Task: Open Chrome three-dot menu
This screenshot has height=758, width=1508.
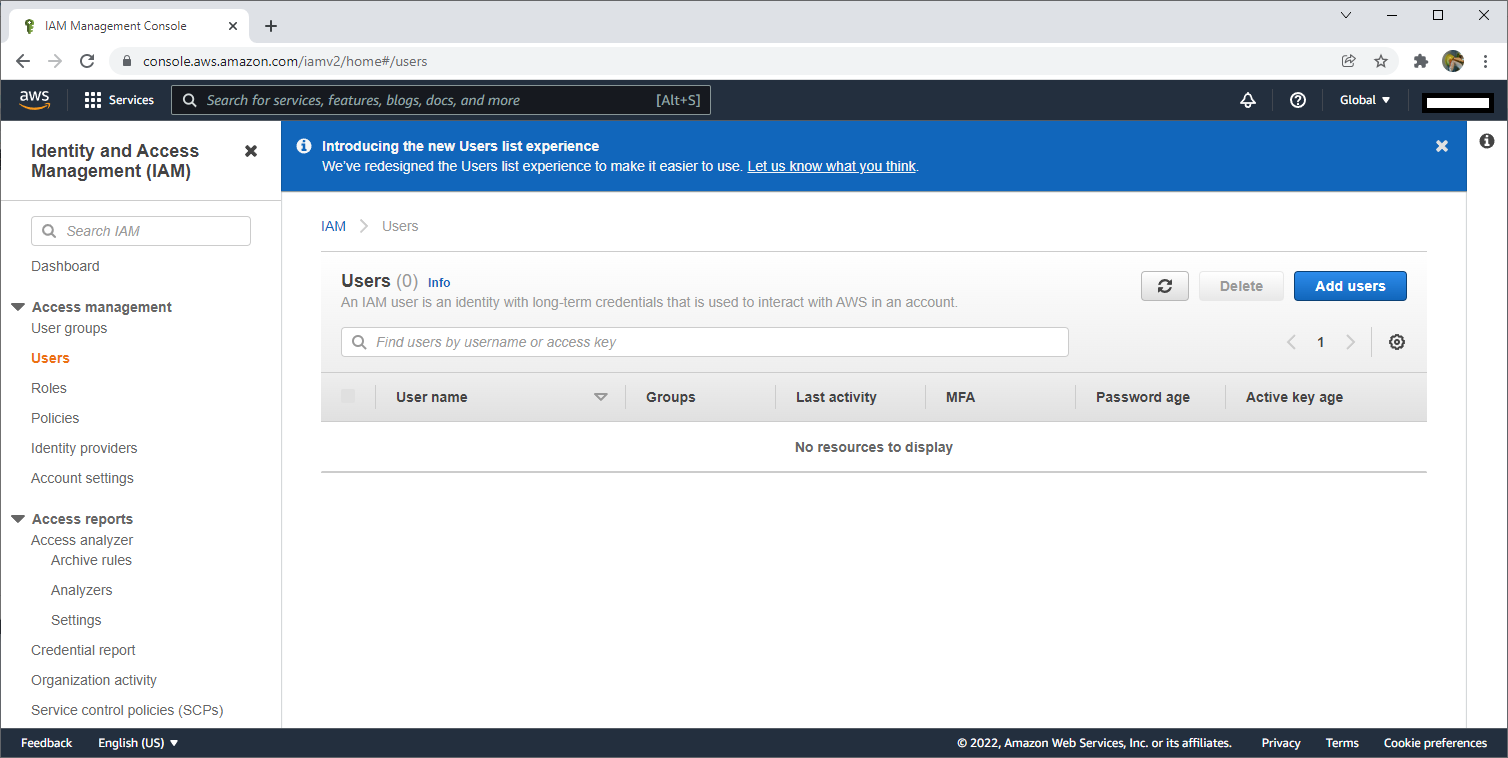Action: 1486,61
